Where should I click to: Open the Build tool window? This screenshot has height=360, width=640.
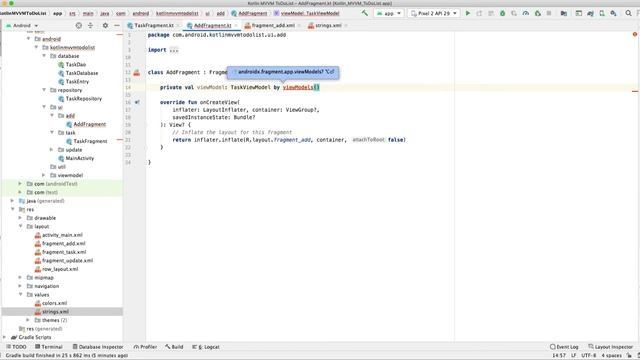click(x=174, y=347)
